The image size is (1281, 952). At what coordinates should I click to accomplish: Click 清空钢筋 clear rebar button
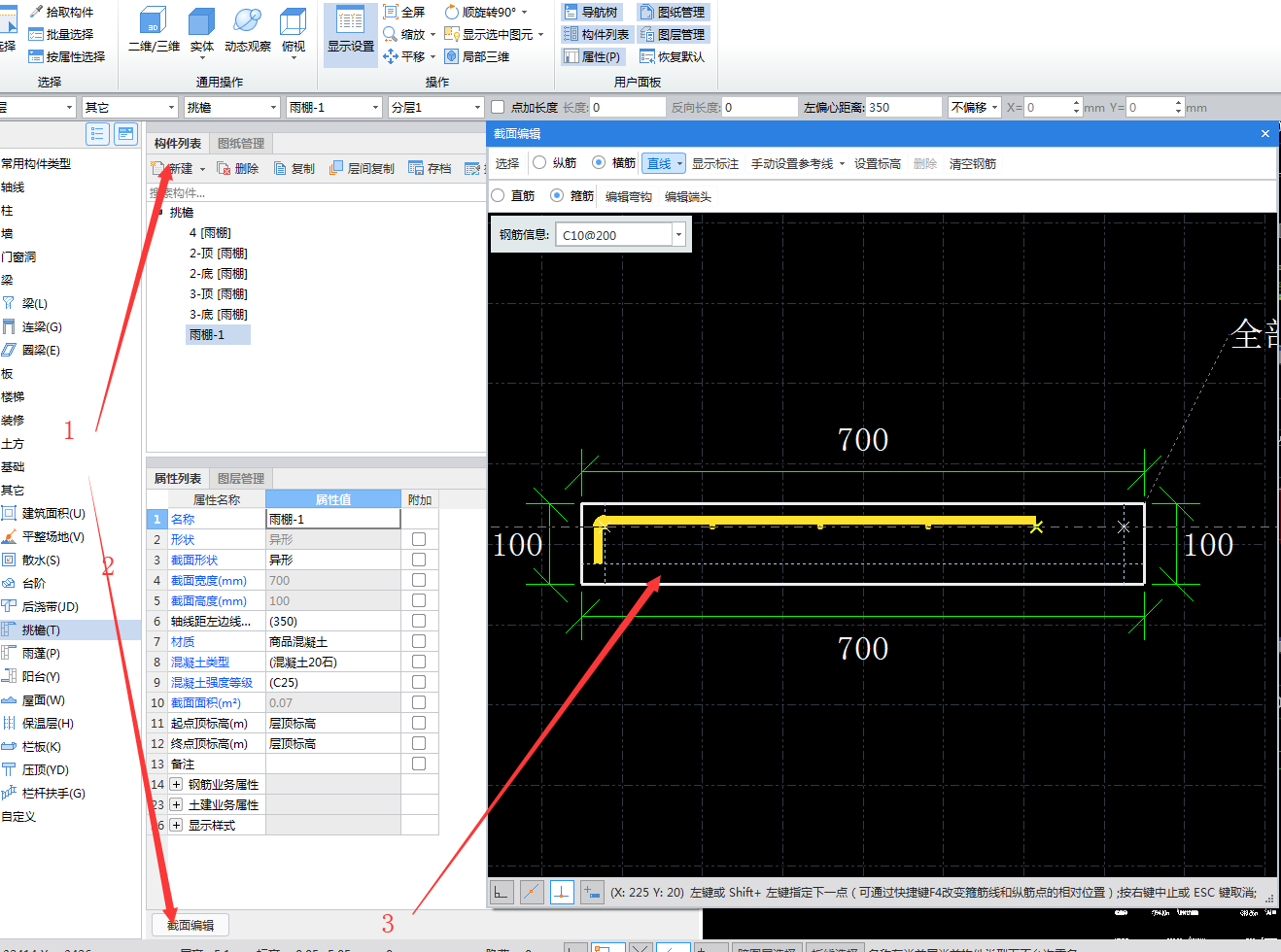tap(973, 163)
